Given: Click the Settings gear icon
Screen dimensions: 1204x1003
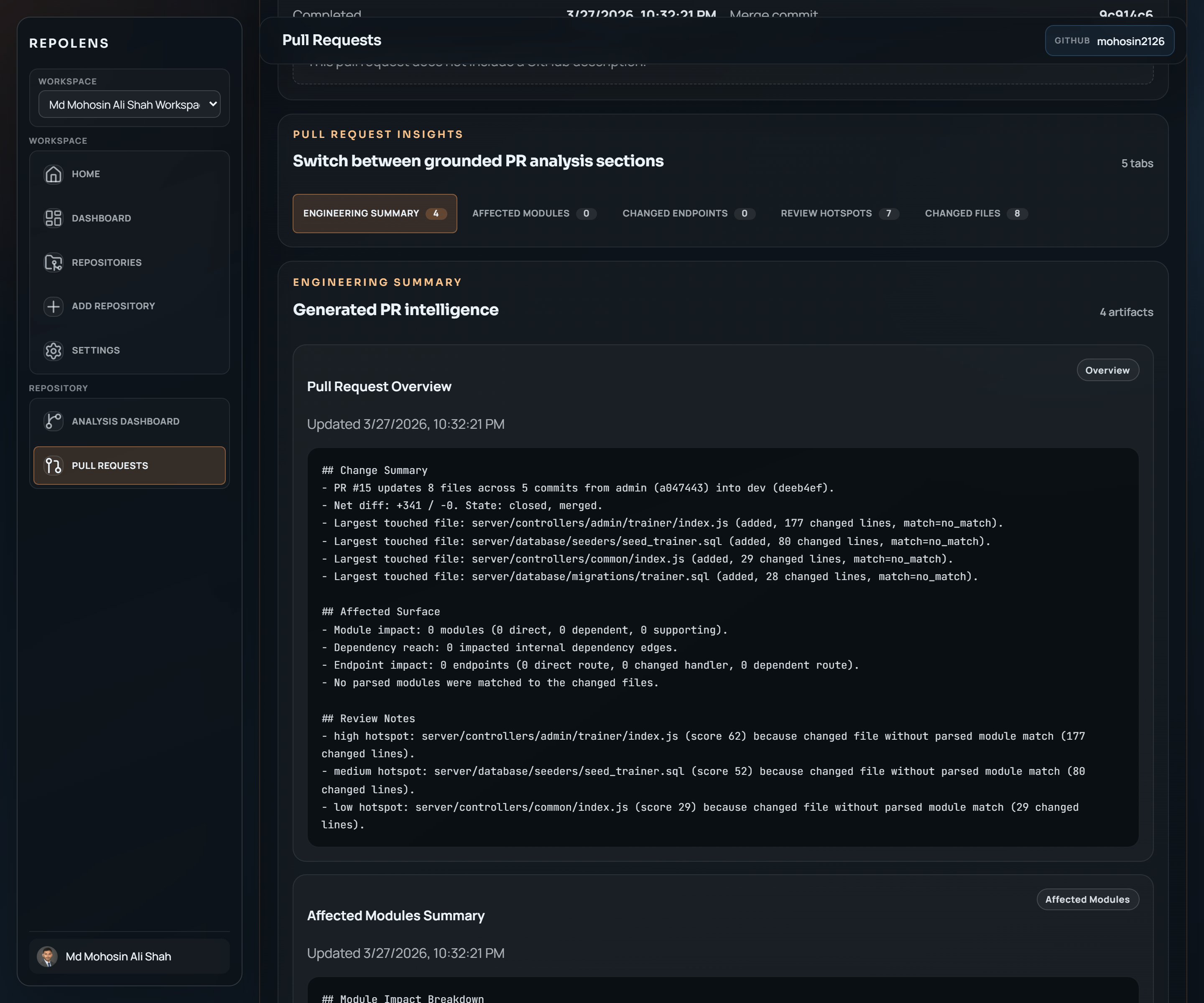Looking at the screenshot, I should tap(54, 351).
